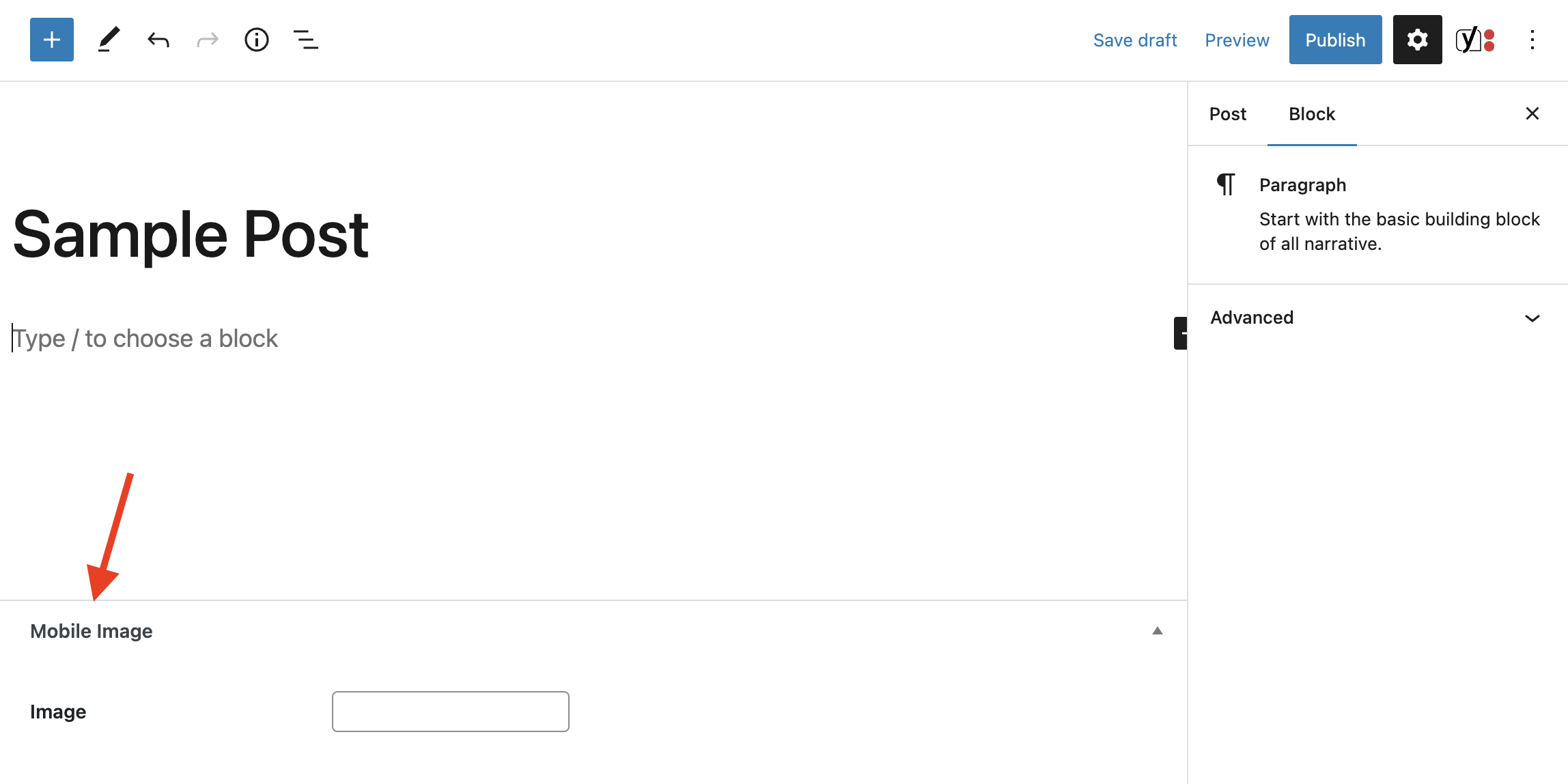The width and height of the screenshot is (1568, 784).
Task: Redo the last undone change
Action: pyautogui.click(x=208, y=40)
